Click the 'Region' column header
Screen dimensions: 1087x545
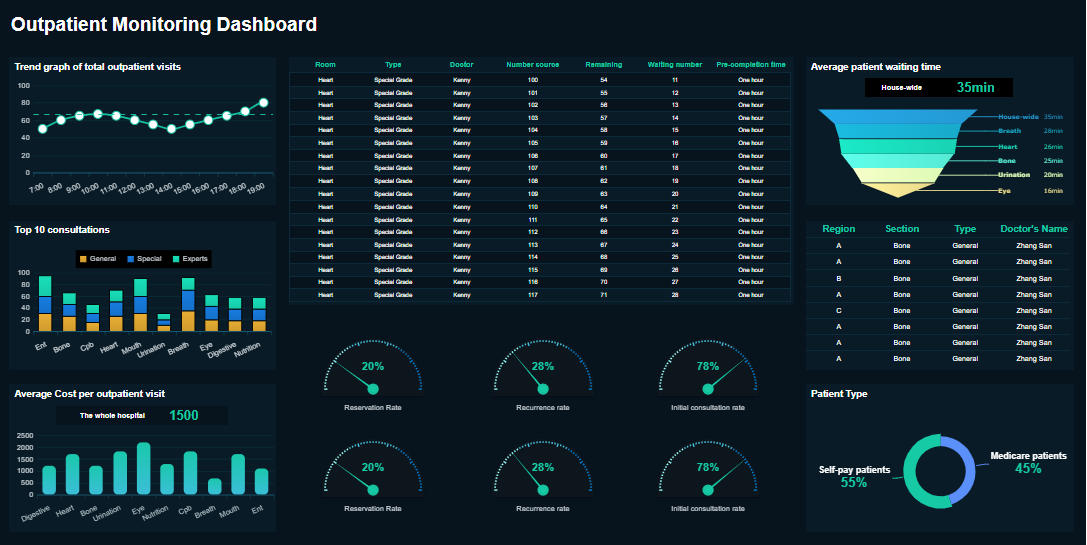838,229
